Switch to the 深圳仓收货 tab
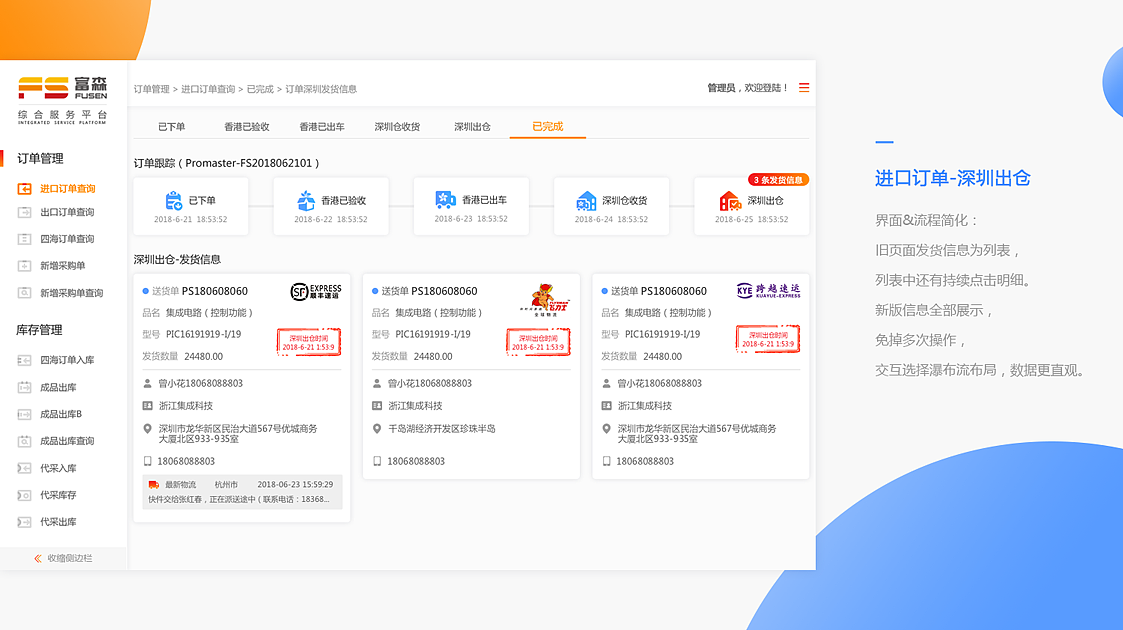This screenshot has width=1123, height=630. point(397,127)
